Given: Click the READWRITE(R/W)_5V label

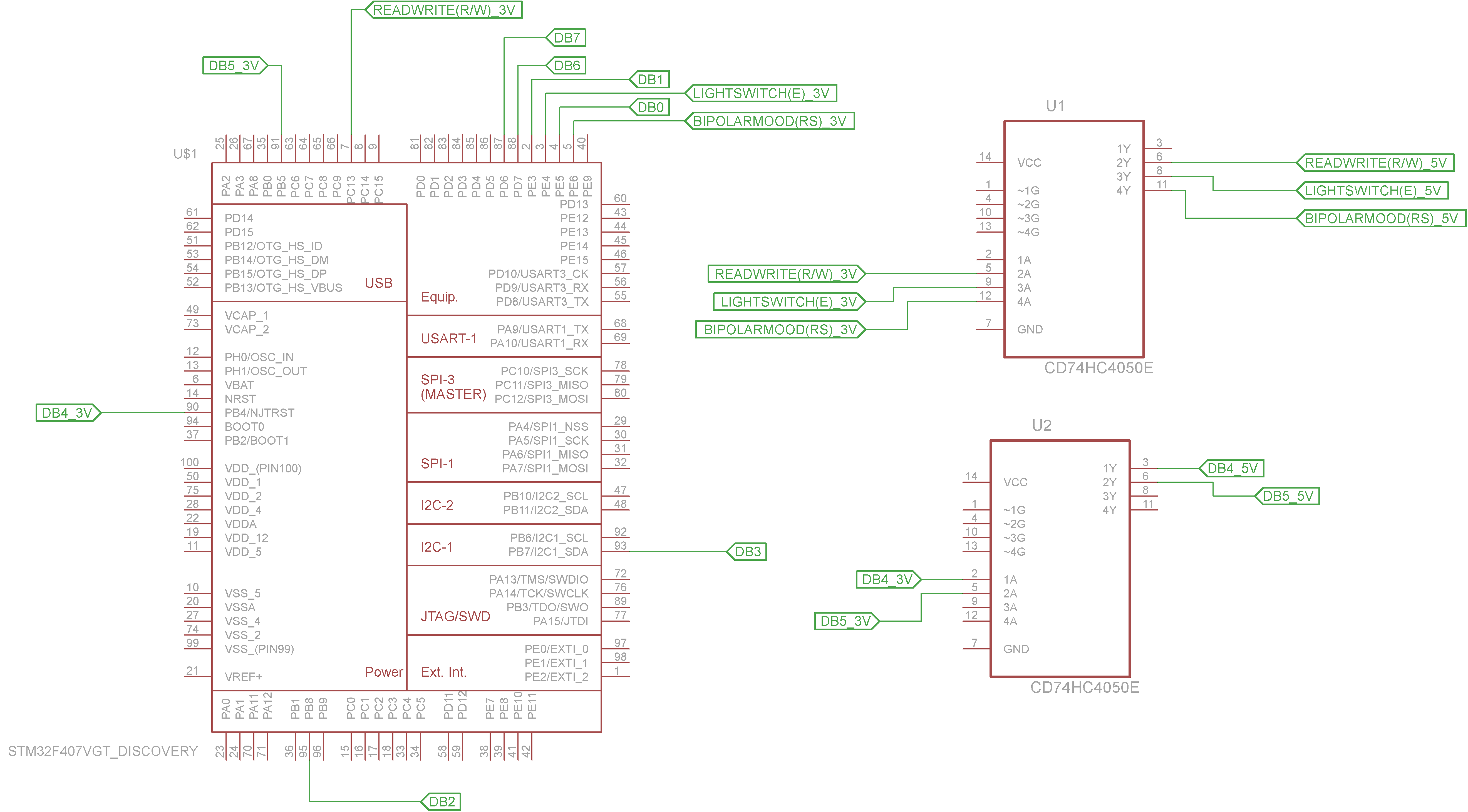Looking at the screenshot, I should tap(1375, 163).
